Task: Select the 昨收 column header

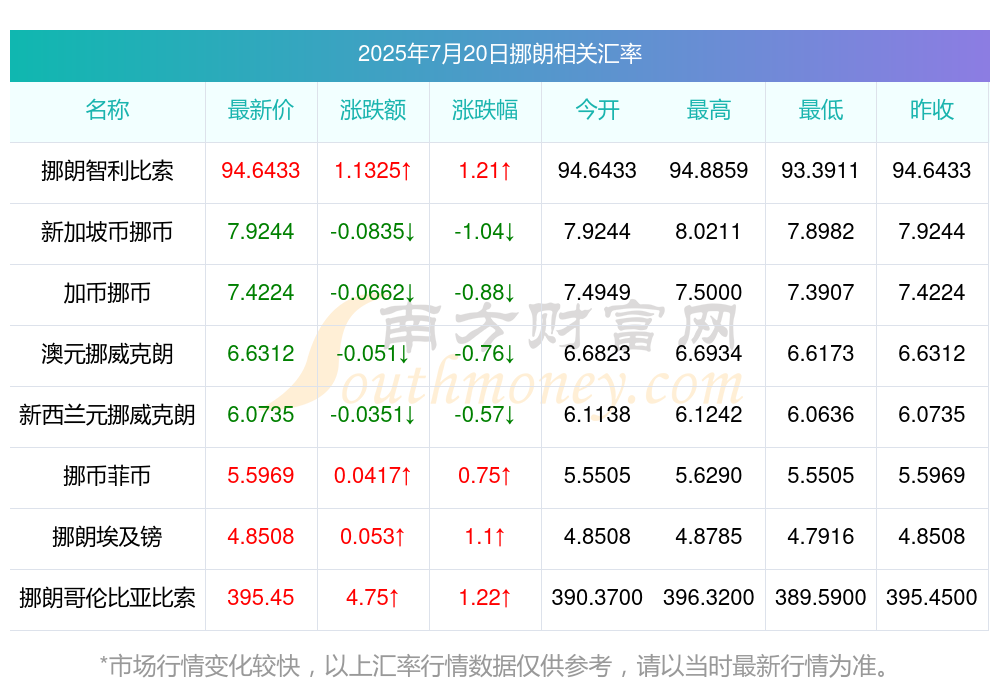Action: [x=932, y=110]
